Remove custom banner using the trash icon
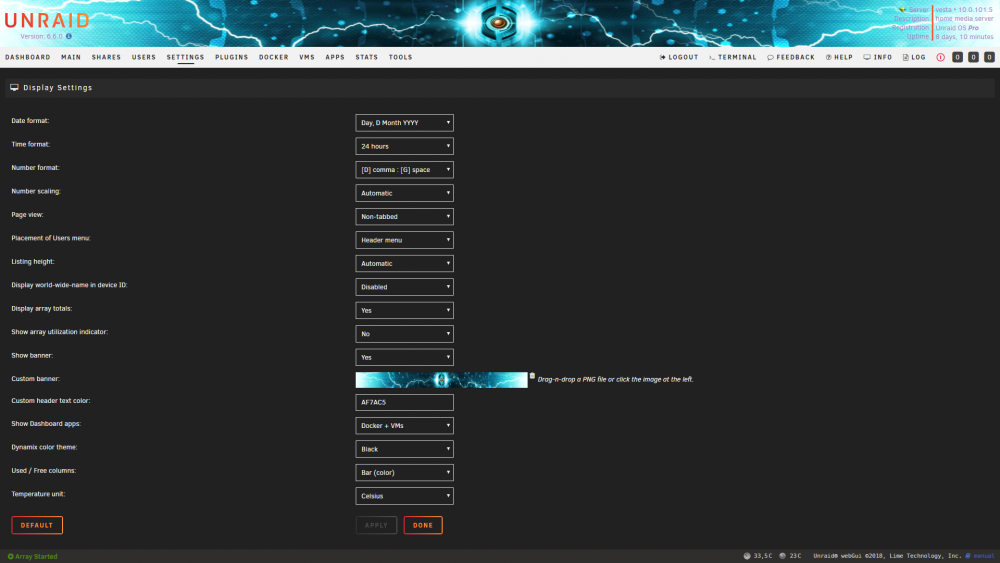 click(532, 376)
